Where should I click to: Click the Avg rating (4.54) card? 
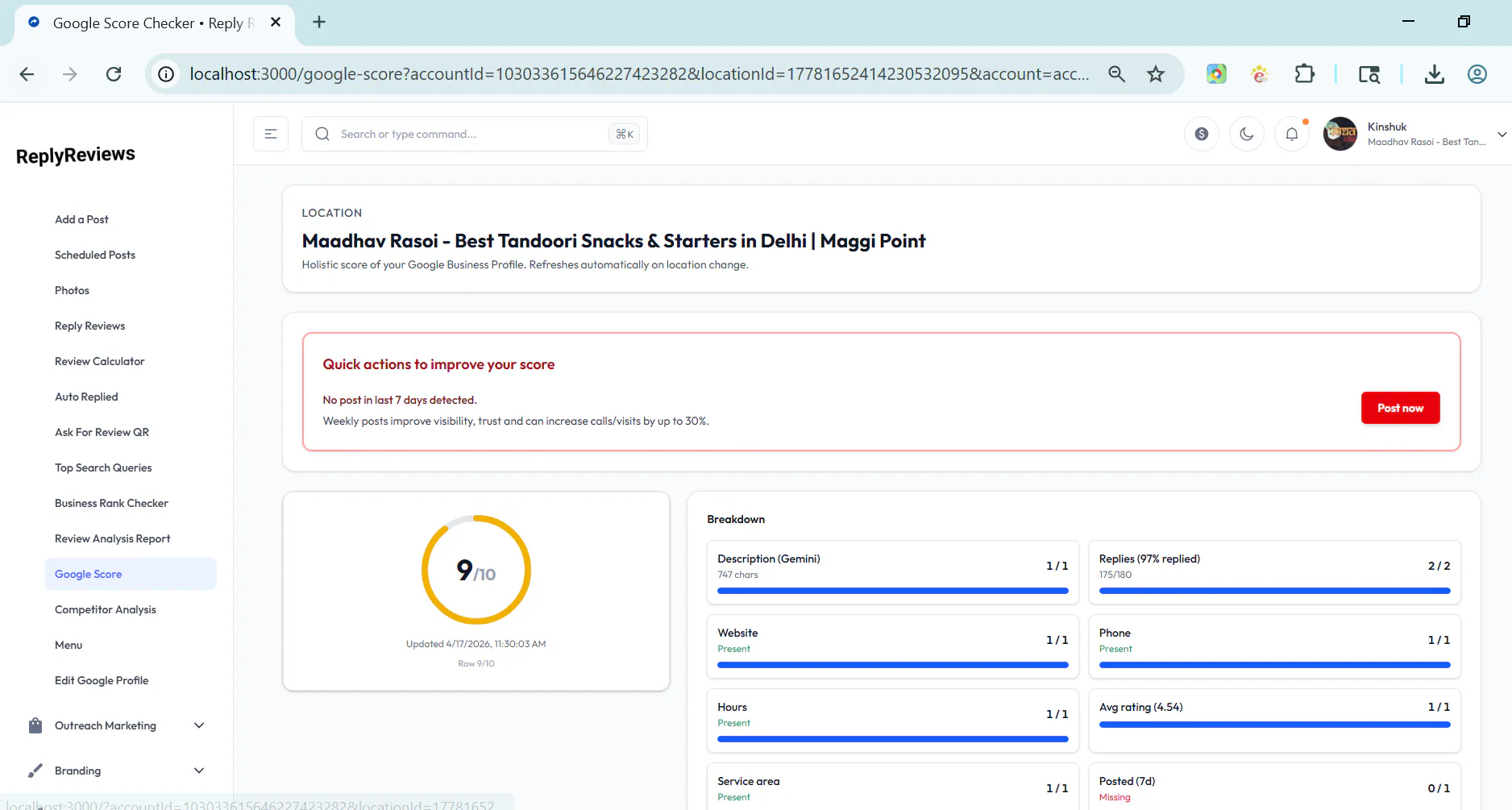[1274, 721]
